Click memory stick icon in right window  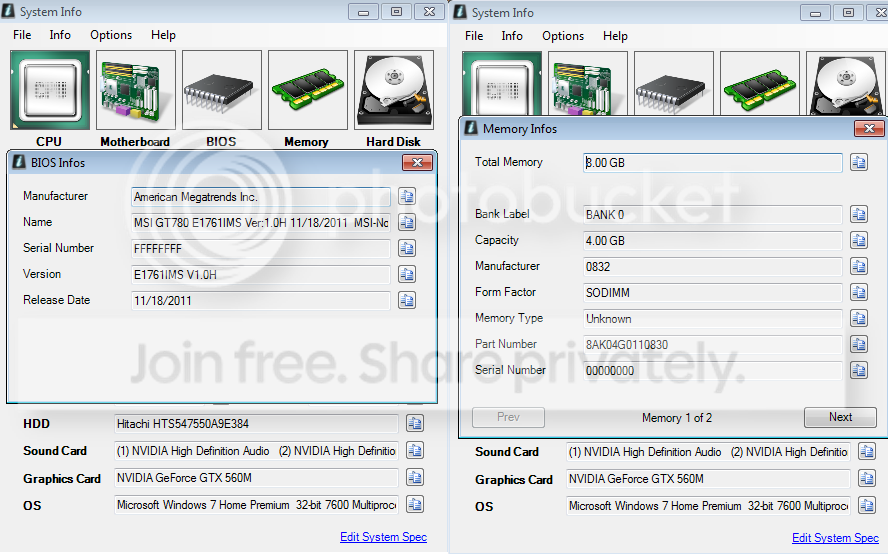(760, 84)
